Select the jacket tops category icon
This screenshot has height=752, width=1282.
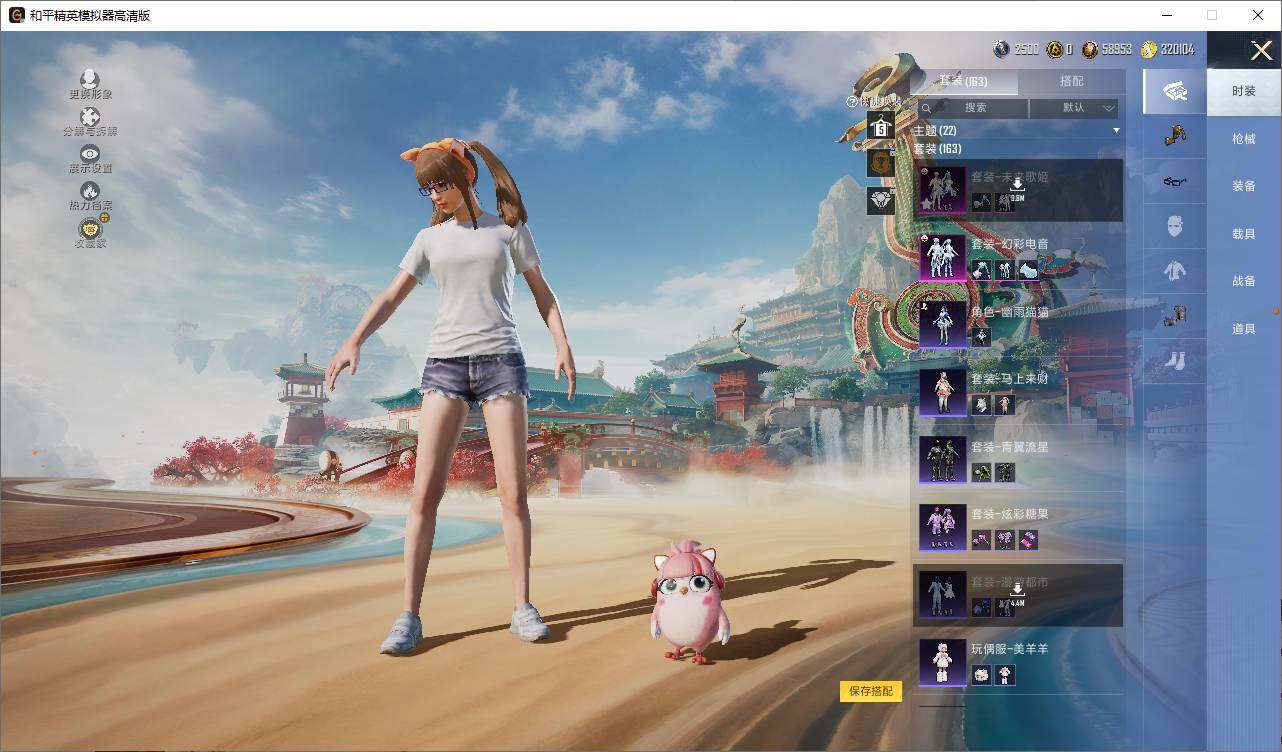1175,270
